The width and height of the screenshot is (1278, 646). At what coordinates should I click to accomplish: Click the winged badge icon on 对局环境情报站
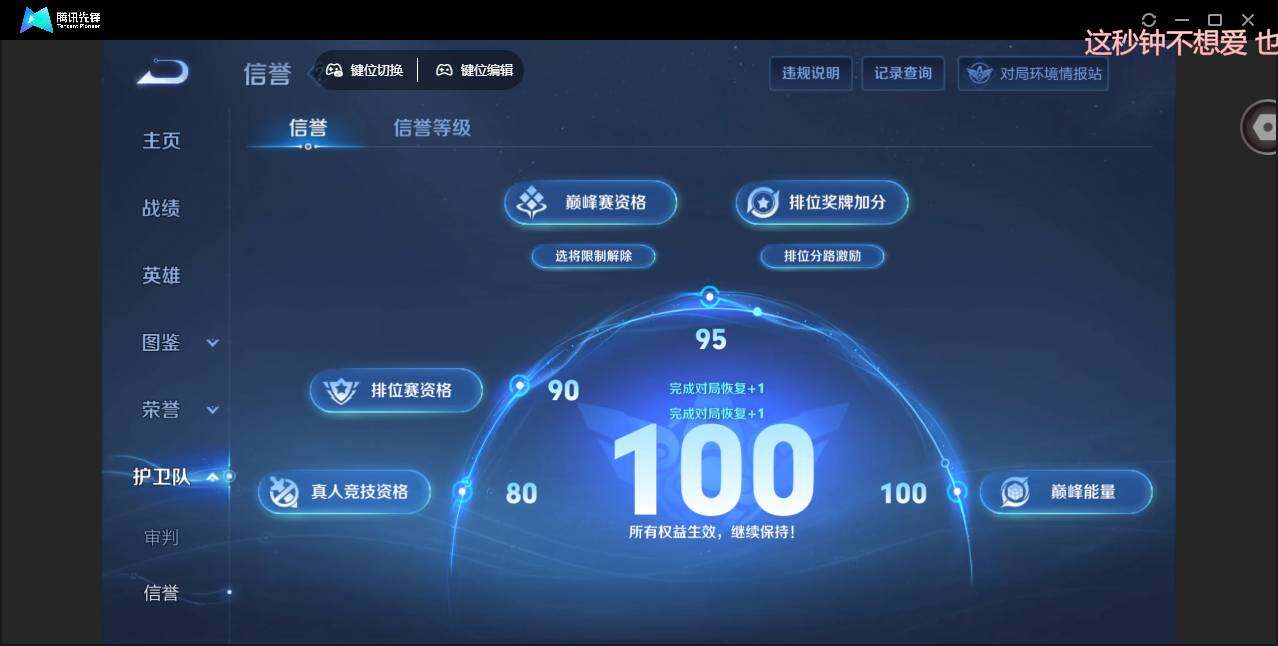click(980, 73)
